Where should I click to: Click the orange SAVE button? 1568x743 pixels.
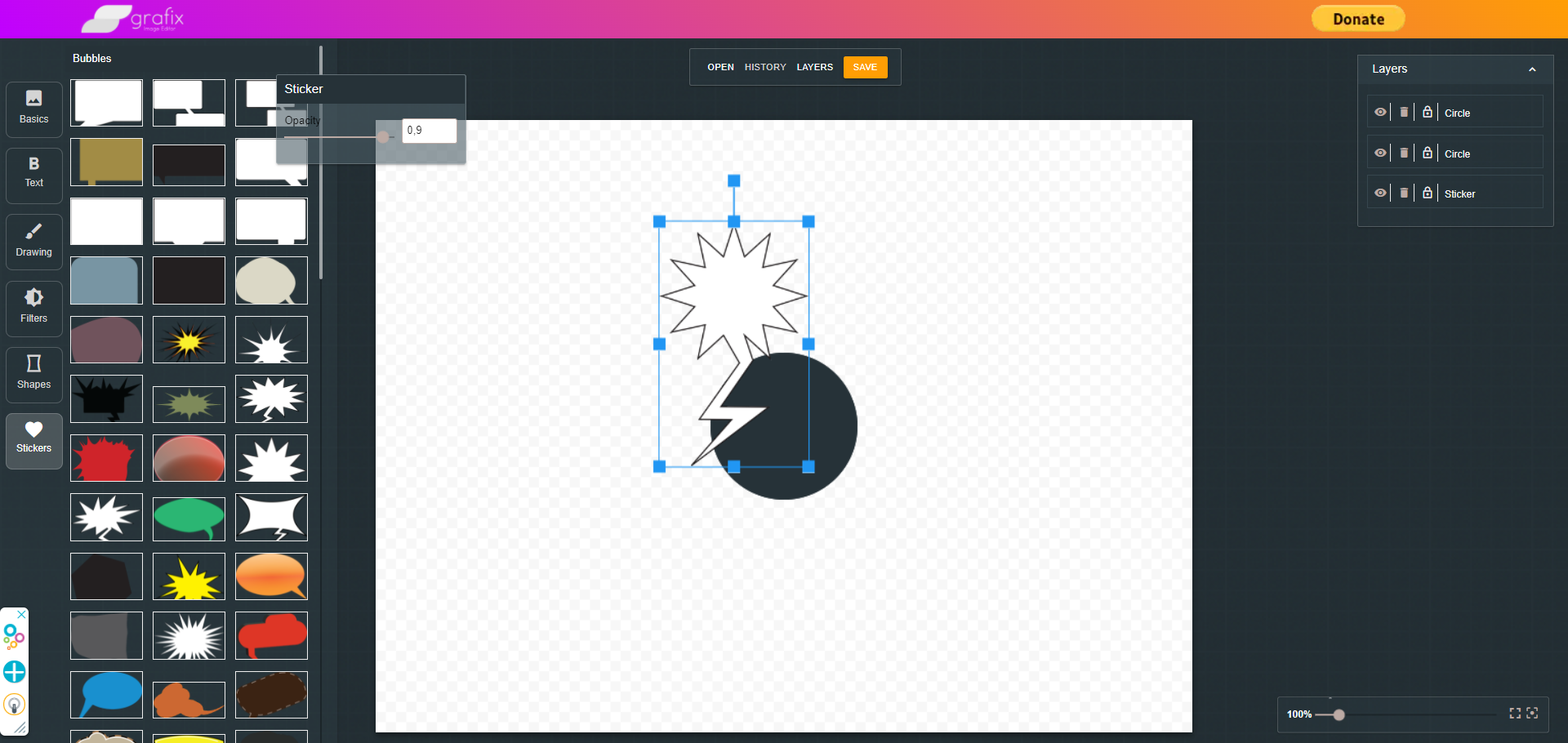point(865,67)
